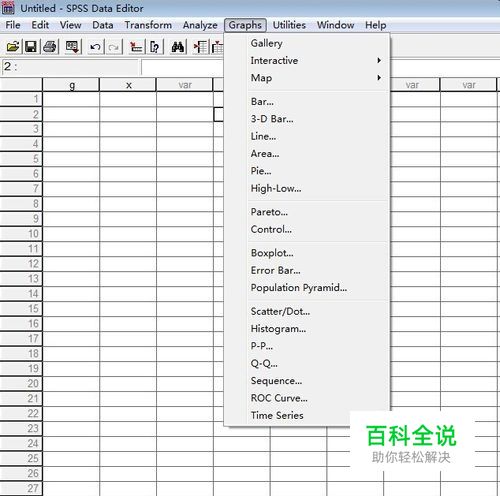500x496 pixels.
Task: Click the Save File floppy icon
Action: coord(31,46)
